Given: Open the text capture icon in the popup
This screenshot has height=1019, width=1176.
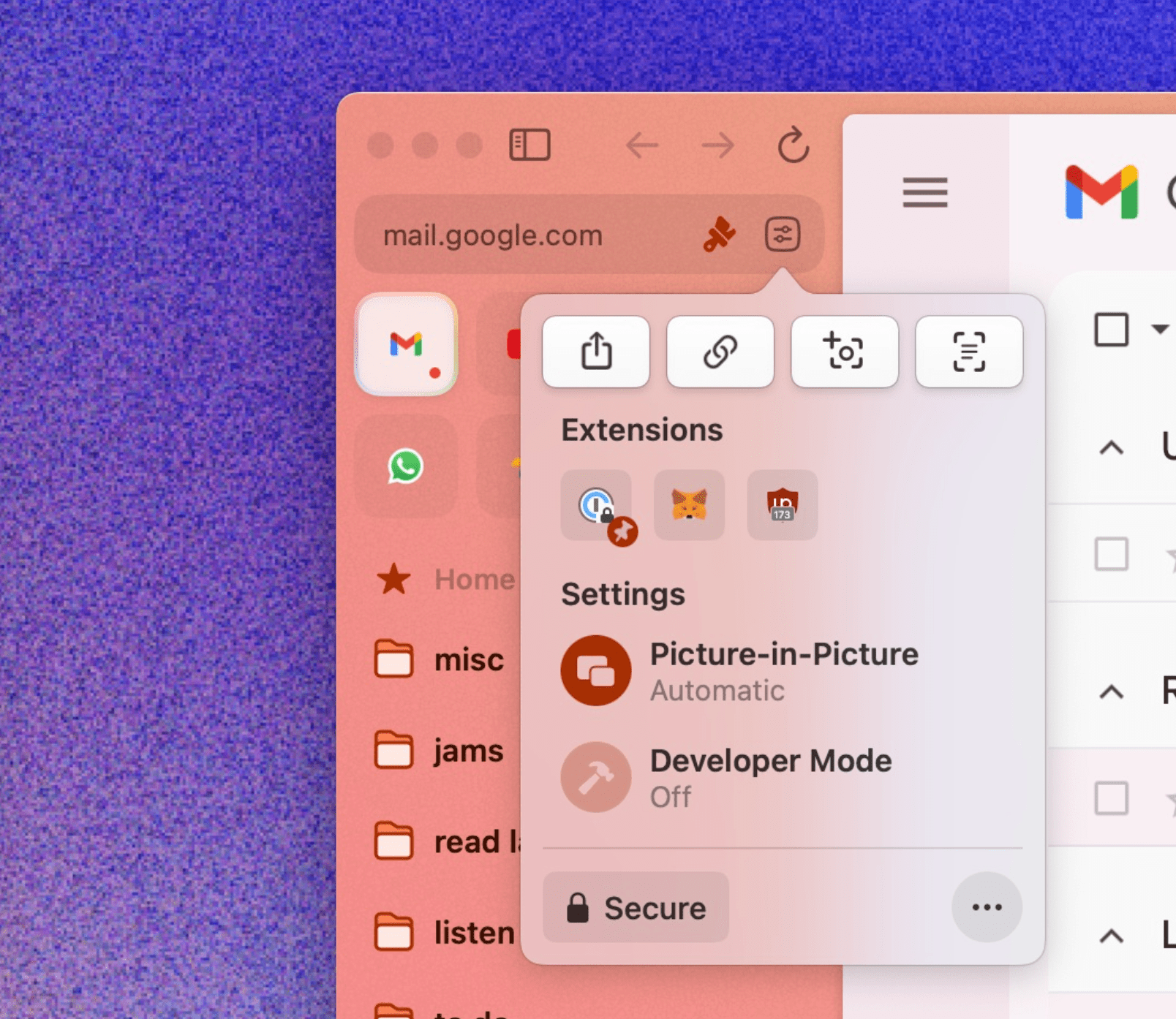Looking at the screenshot, I should pyautogui.click(x=969, y=352).
